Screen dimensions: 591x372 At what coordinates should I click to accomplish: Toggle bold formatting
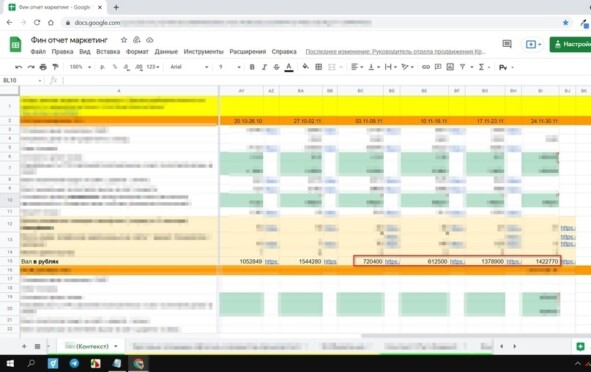coord(252,67)
